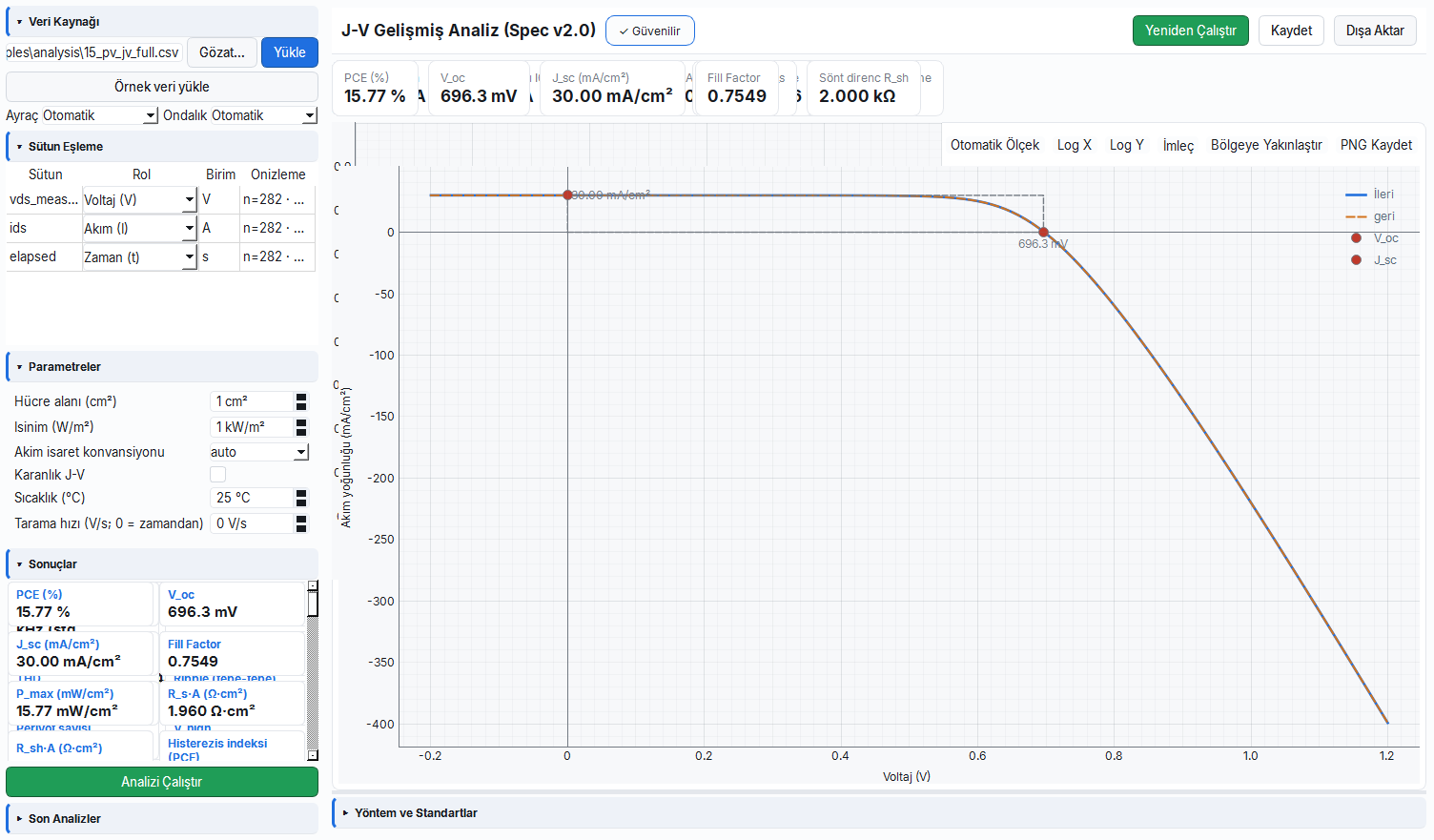Click PNG Kaydet in the plot toolbar

1376,145
